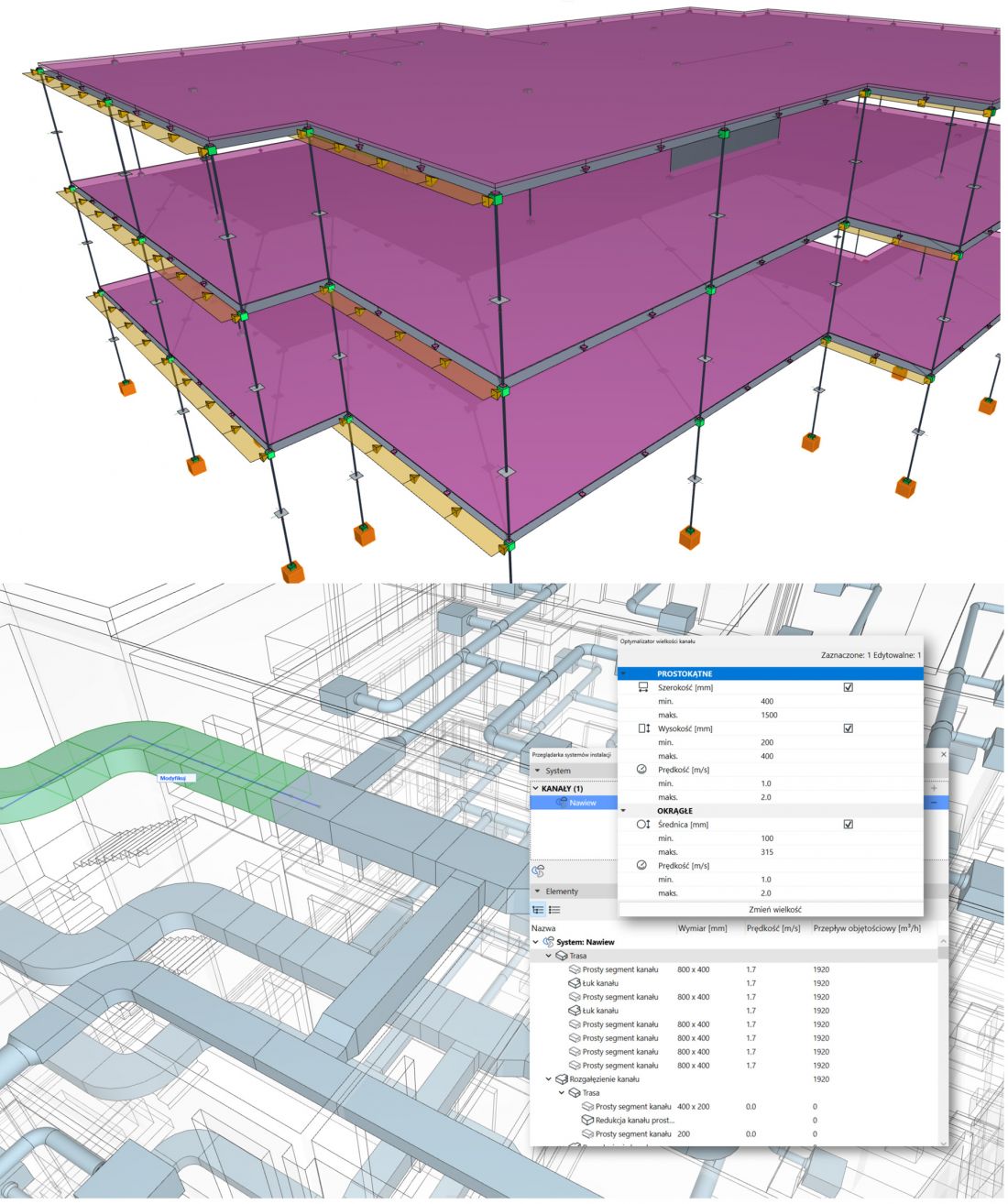This screenshot has height=1204, width=1008.
Task: Sort by the Nazwa column header
Action: tap(543, 930)
